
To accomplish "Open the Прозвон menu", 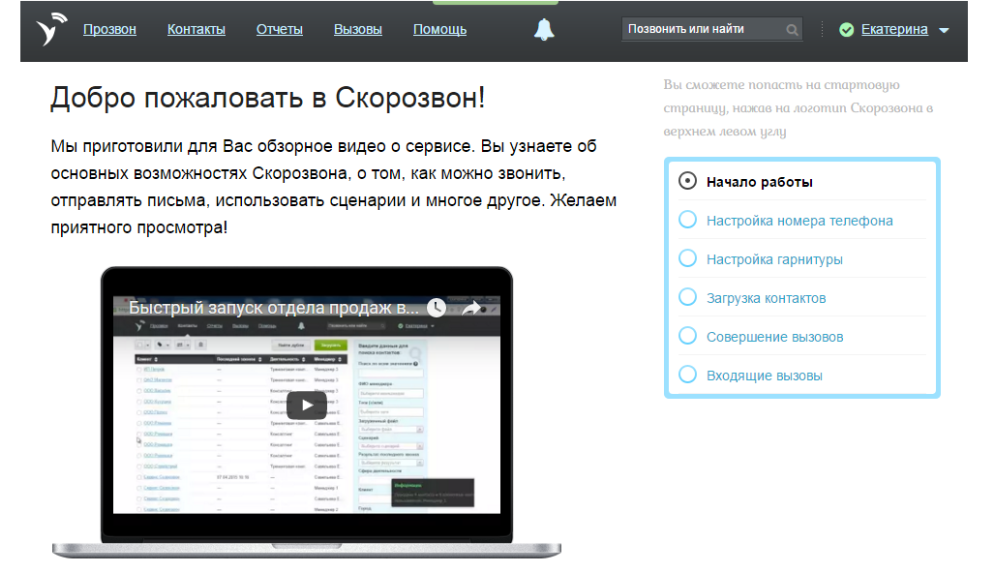I will [x=110, y=30].
